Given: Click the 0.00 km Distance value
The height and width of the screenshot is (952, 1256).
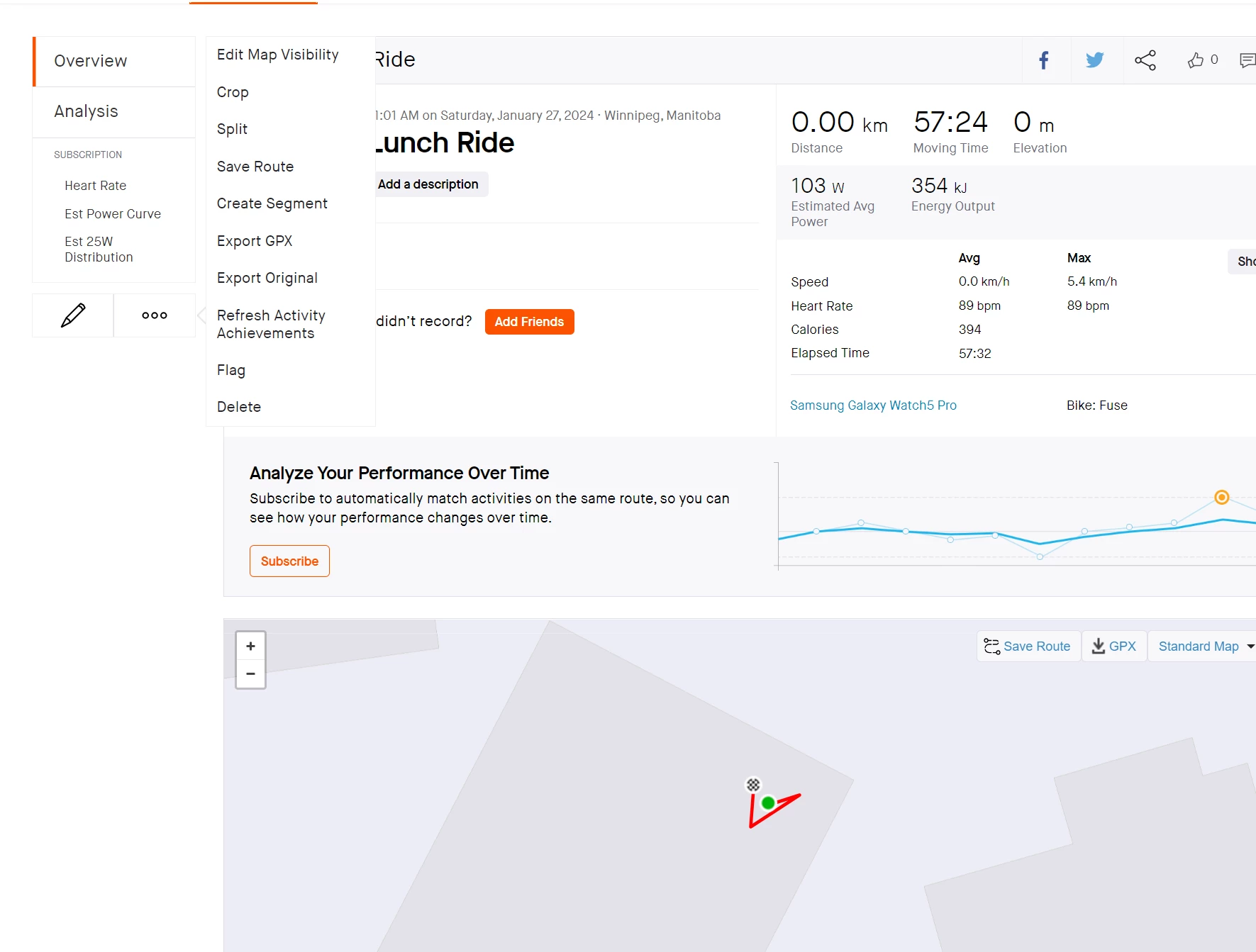Looking at the screenshot, I should (x=839, y=122).
